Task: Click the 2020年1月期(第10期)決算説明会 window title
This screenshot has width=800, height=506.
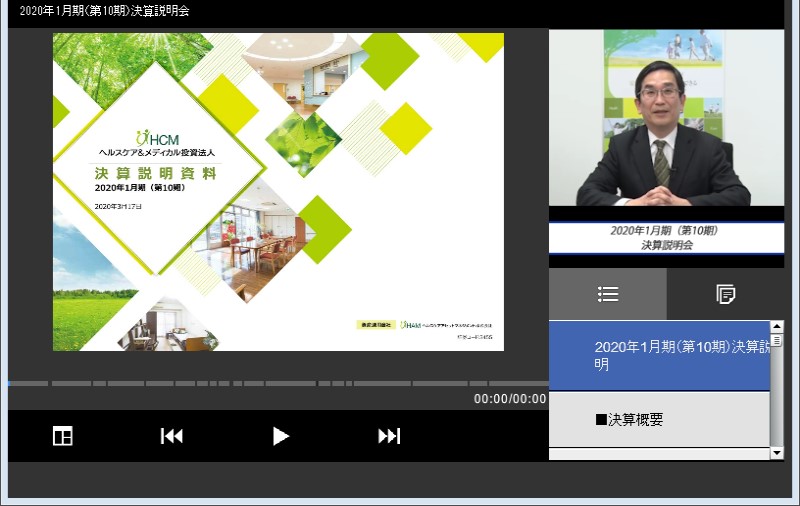Action: coord(105,11)
